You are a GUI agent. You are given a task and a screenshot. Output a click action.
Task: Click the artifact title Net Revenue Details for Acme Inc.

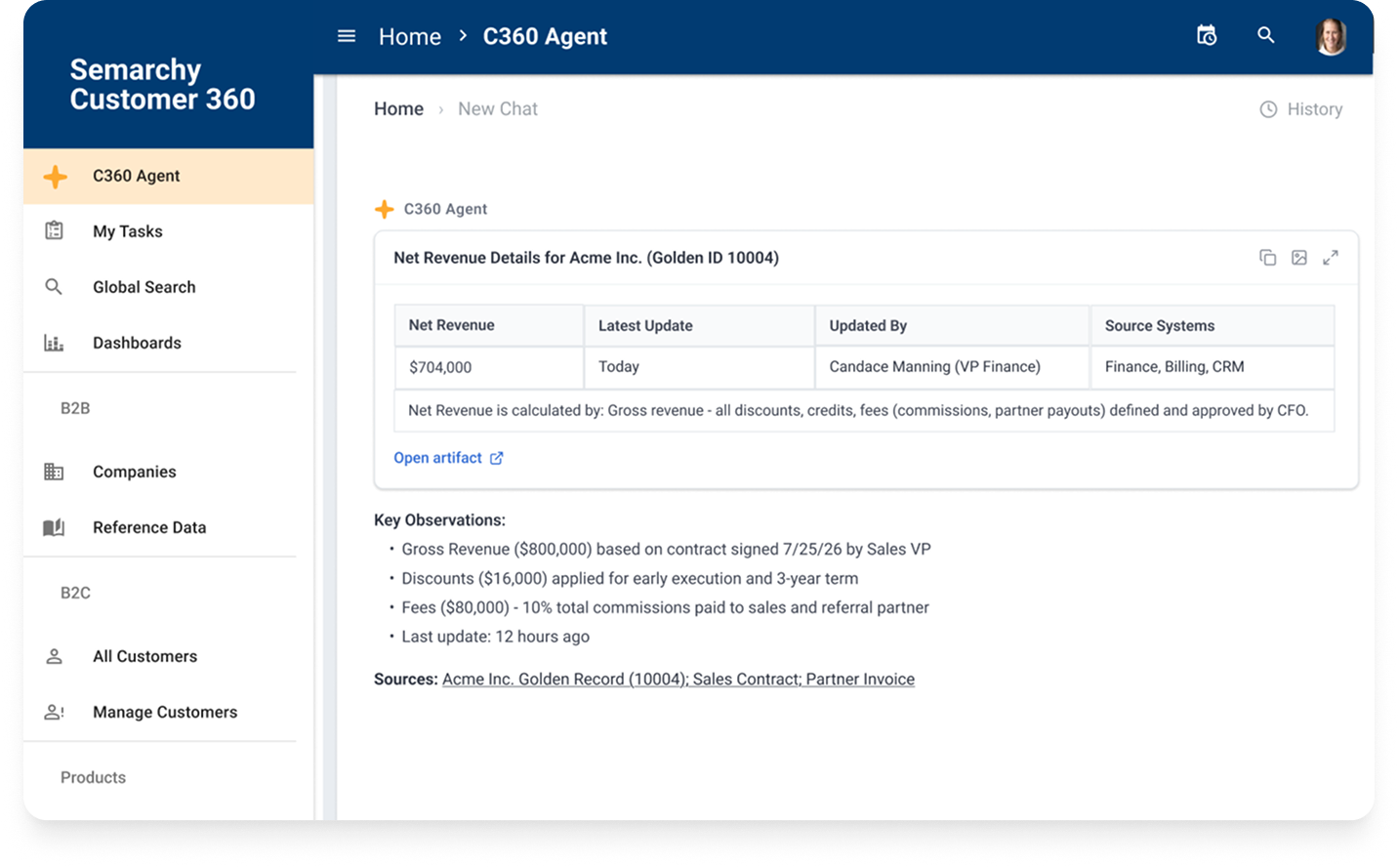point(586,258)
